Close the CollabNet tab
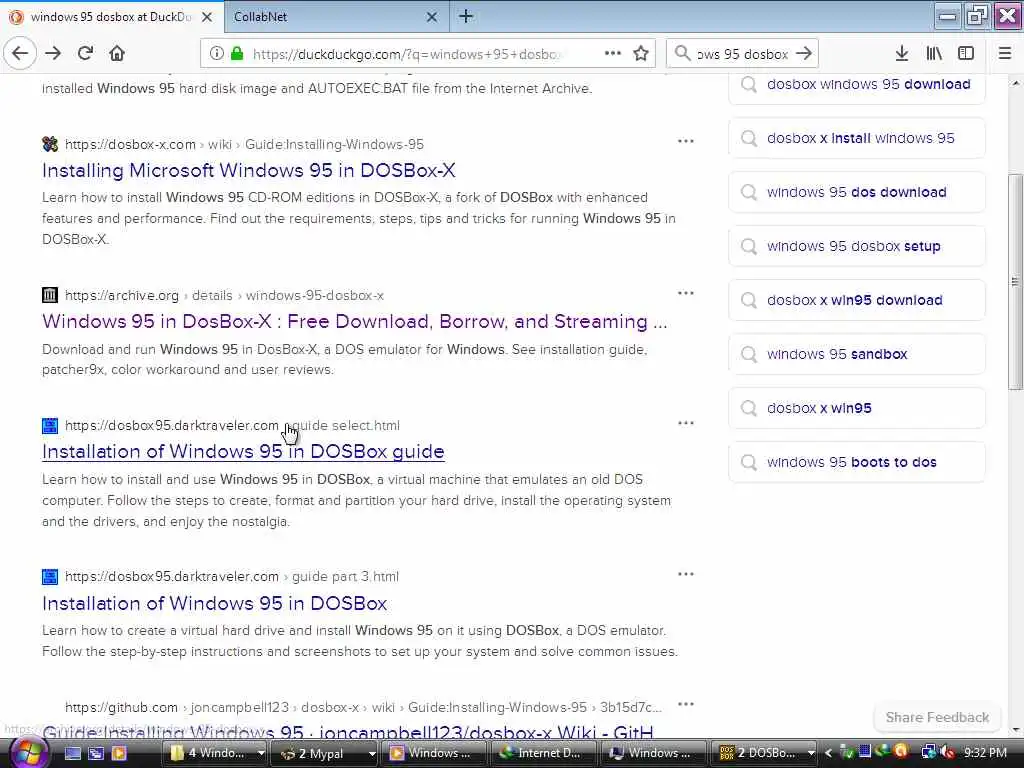 432,17
